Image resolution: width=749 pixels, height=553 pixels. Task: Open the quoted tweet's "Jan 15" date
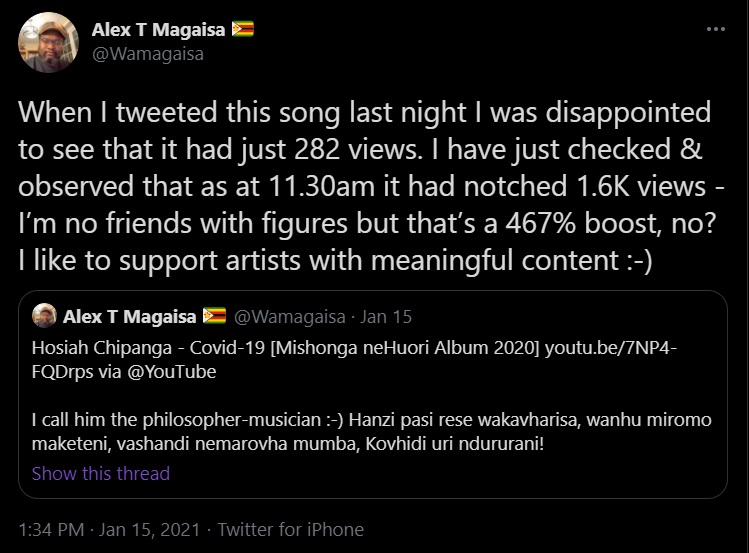click(x=386, y=317)
